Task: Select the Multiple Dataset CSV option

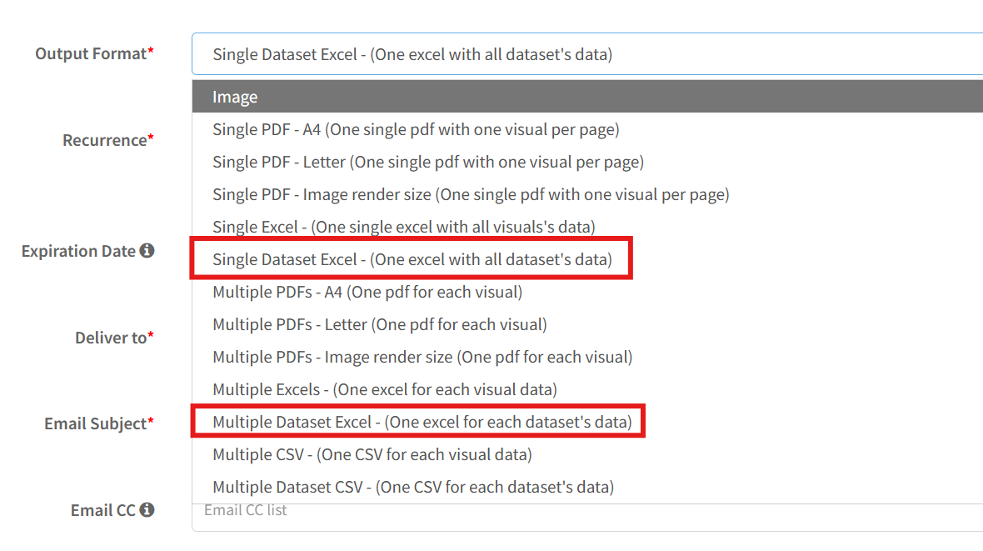Action: coord(412,487)
